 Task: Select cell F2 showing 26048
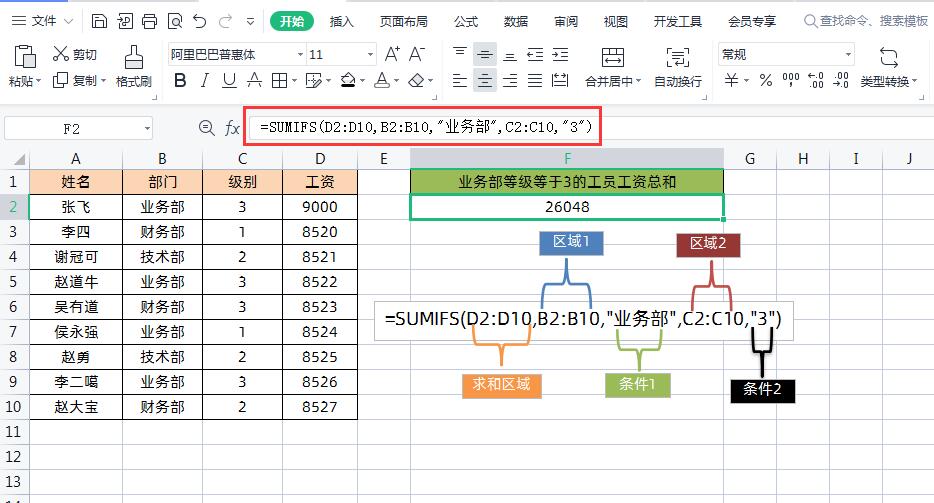click(x=567, y=207)
